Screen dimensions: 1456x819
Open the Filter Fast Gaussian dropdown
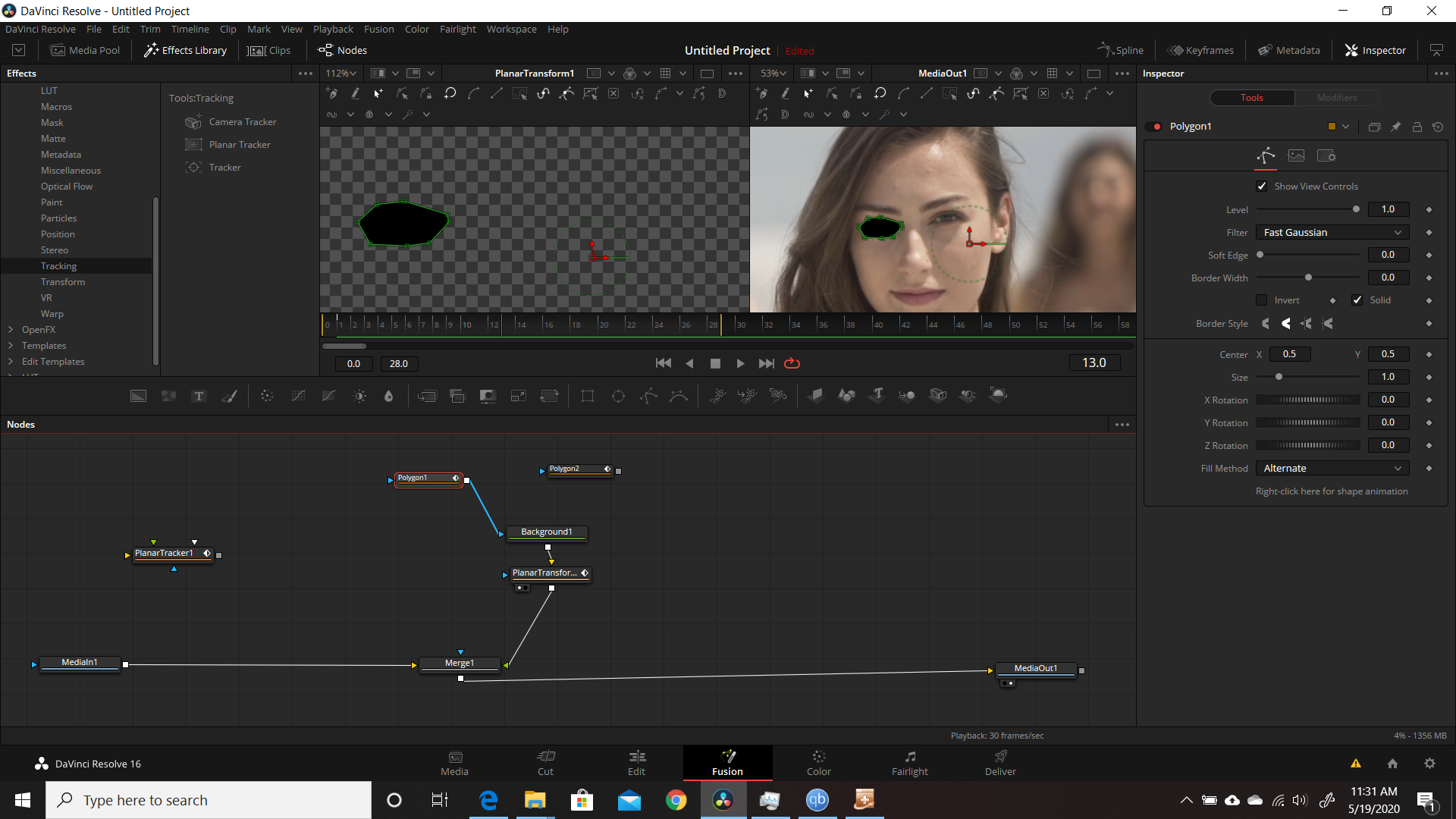pos(1332,233)
